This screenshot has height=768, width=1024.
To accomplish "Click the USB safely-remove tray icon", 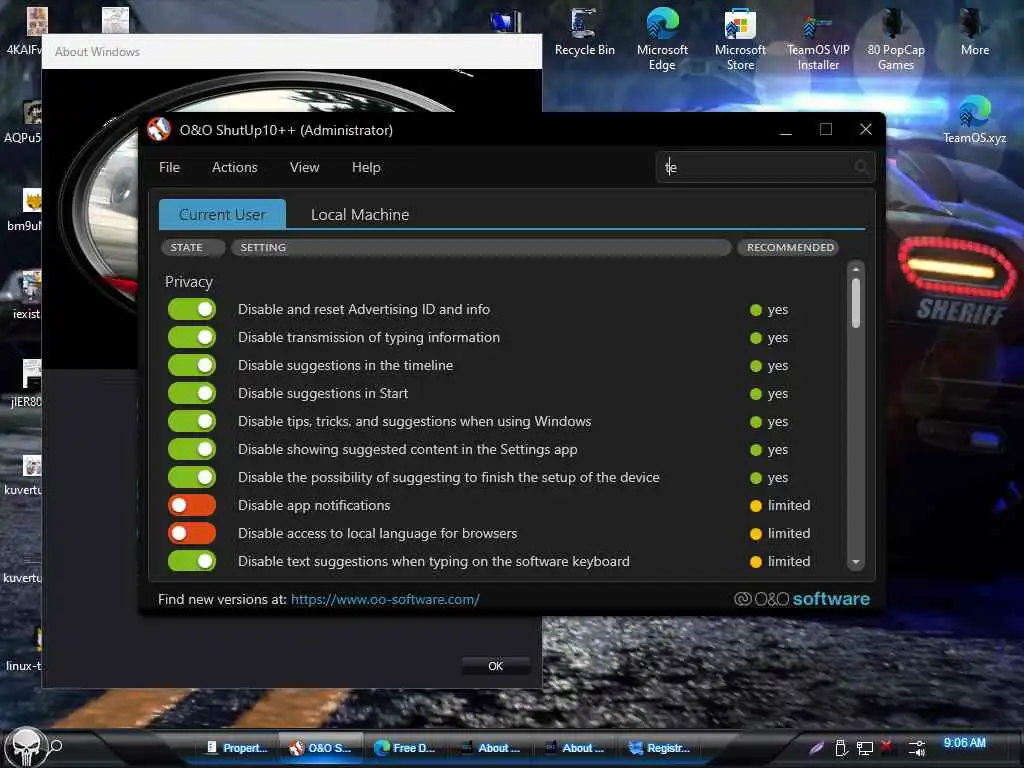I will point(841,748).
